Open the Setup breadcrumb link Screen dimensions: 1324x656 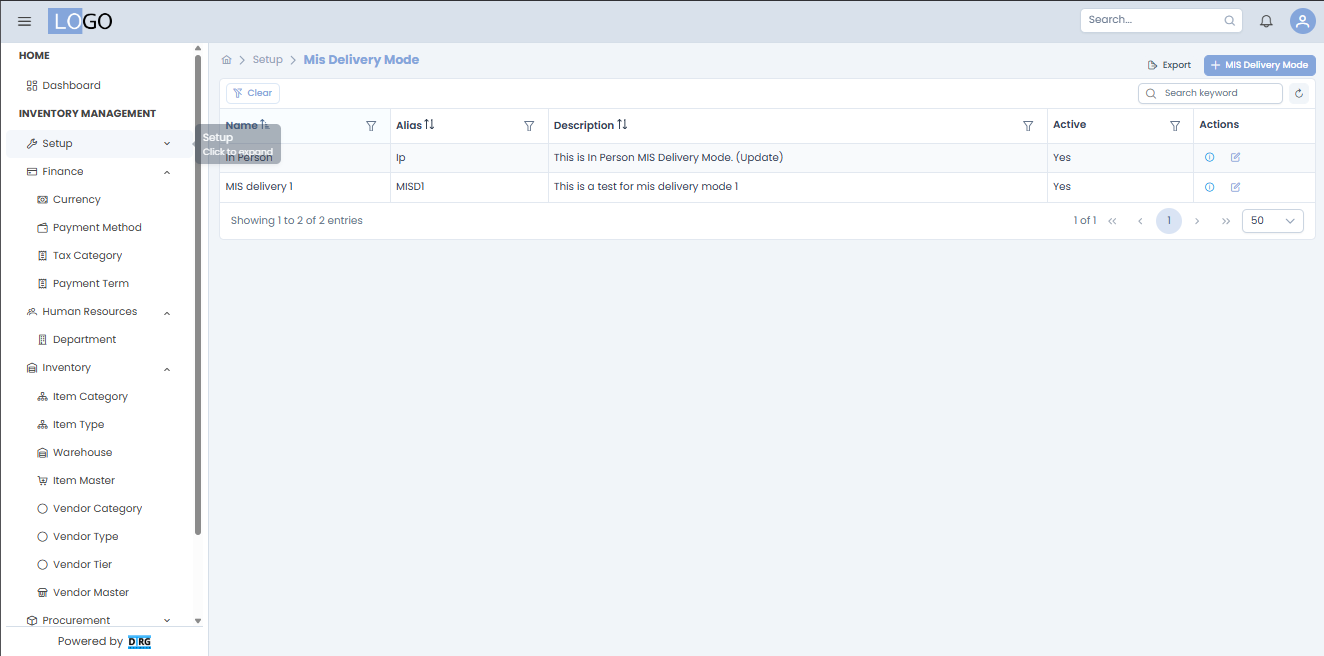point(267,59)
